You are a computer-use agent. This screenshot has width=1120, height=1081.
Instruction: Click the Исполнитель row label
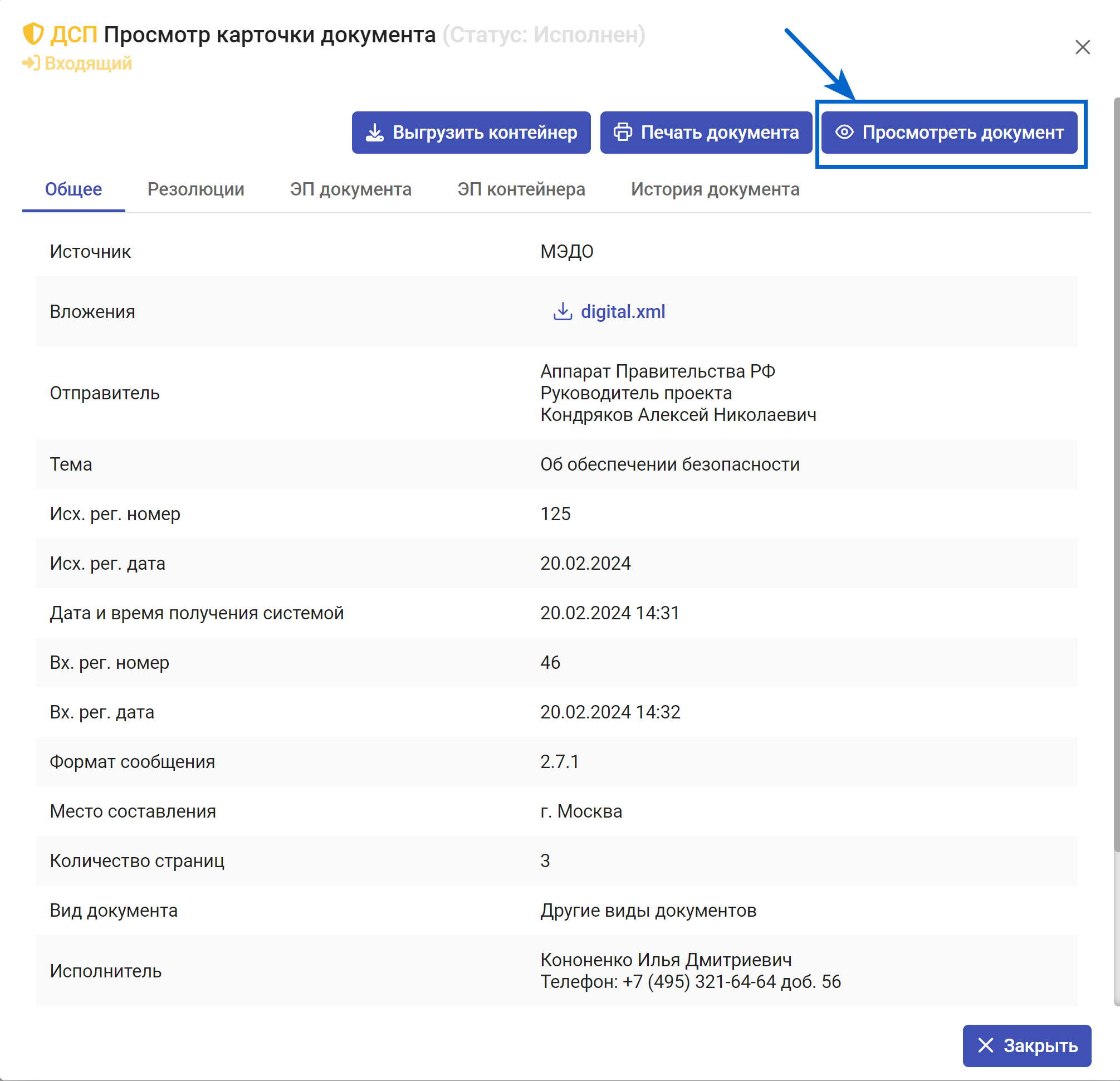[x=106, y=971]
